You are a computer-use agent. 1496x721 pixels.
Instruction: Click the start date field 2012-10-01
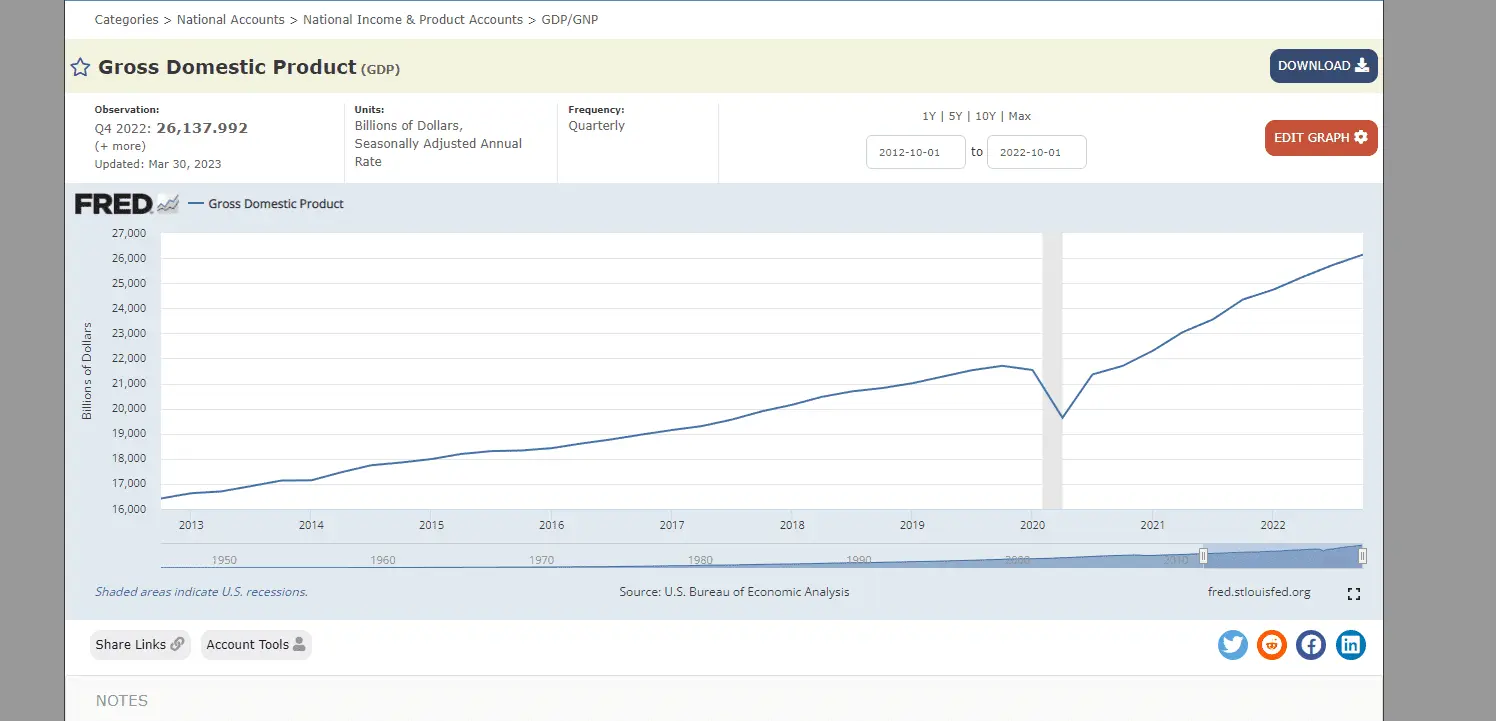pyautogui.click(x=915, y=153)
